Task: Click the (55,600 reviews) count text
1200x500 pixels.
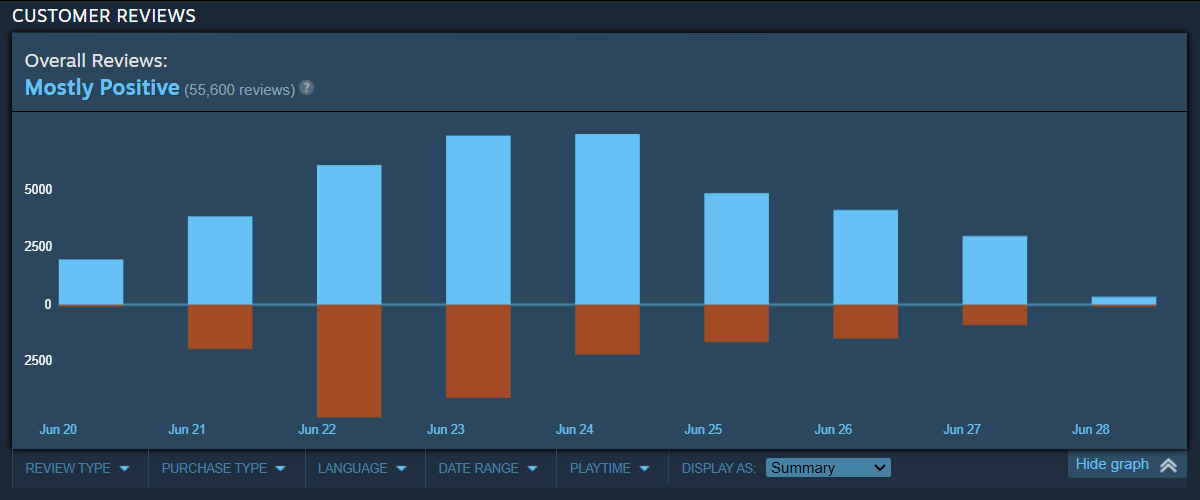Action: [240, 90]
